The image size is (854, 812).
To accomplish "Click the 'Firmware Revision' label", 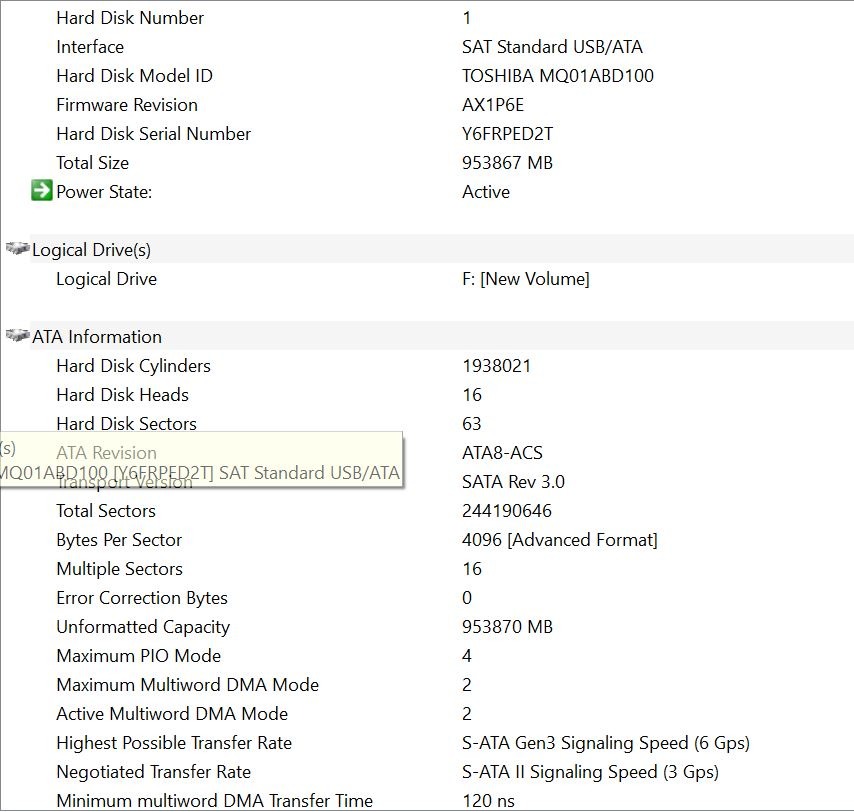I will click(127, 105).
